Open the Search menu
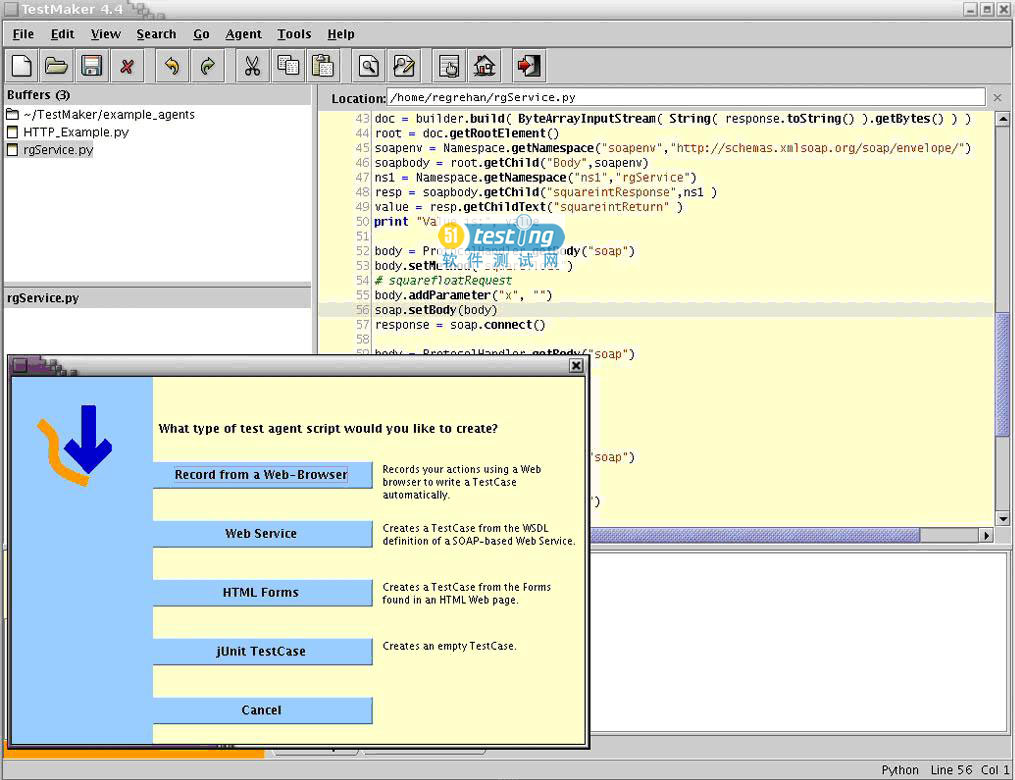This screenshot has width=1015, height=780. click(156, 34)
